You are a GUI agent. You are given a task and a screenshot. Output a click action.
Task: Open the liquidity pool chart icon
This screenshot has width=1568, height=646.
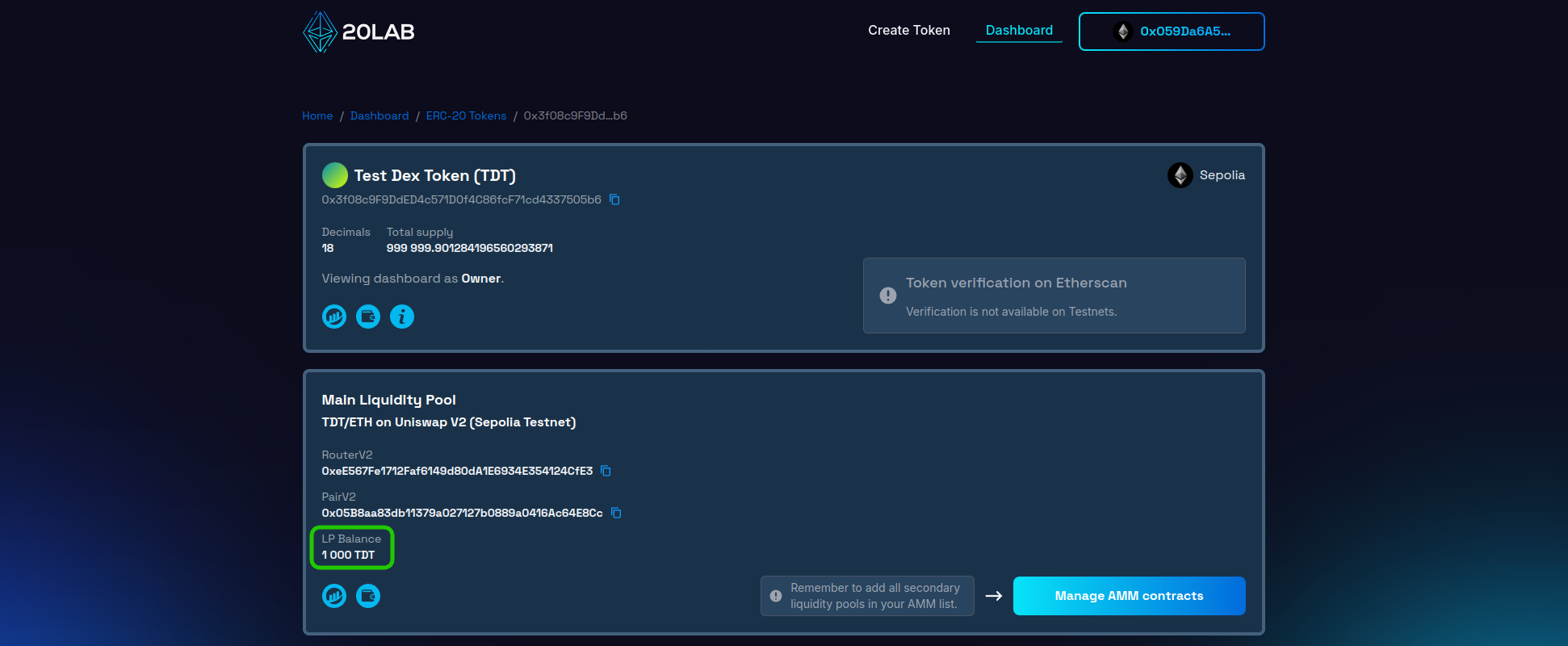(x=334, y=596)
